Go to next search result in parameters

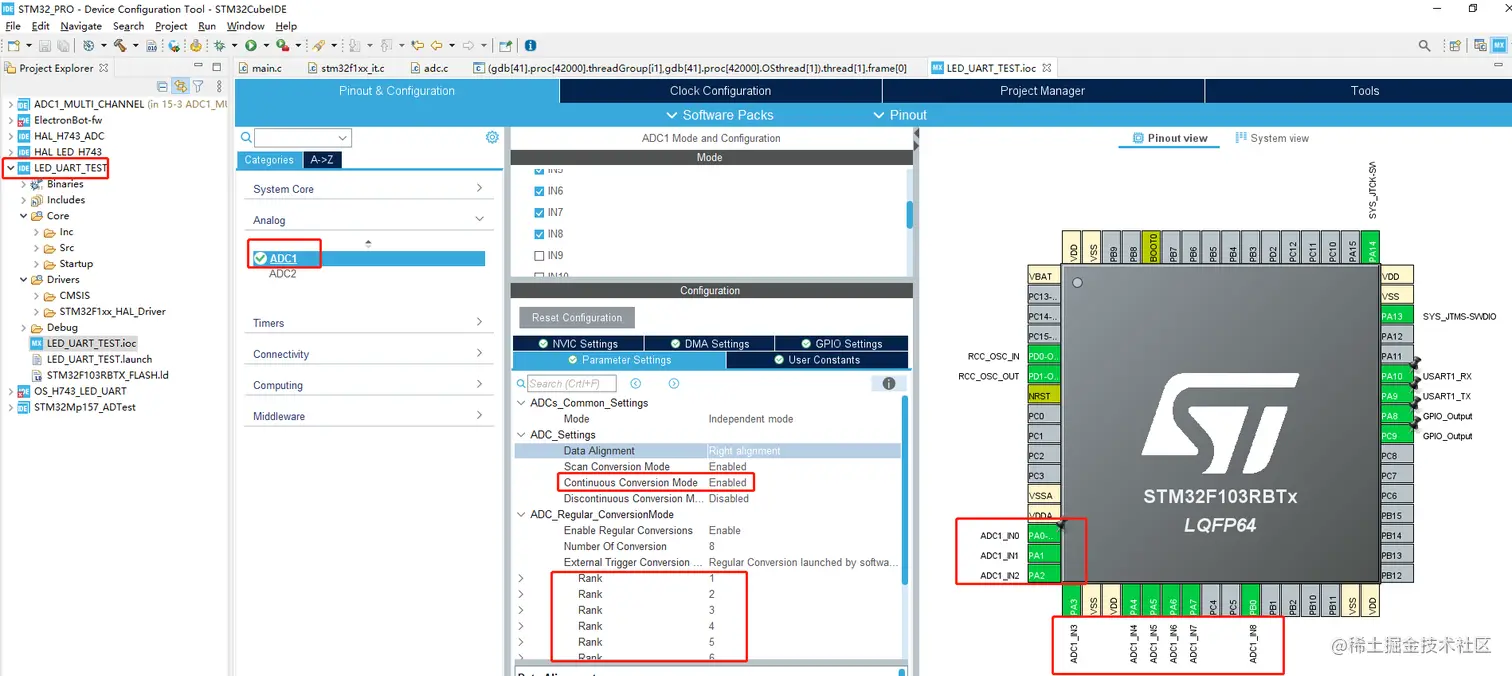pos(674,384)
